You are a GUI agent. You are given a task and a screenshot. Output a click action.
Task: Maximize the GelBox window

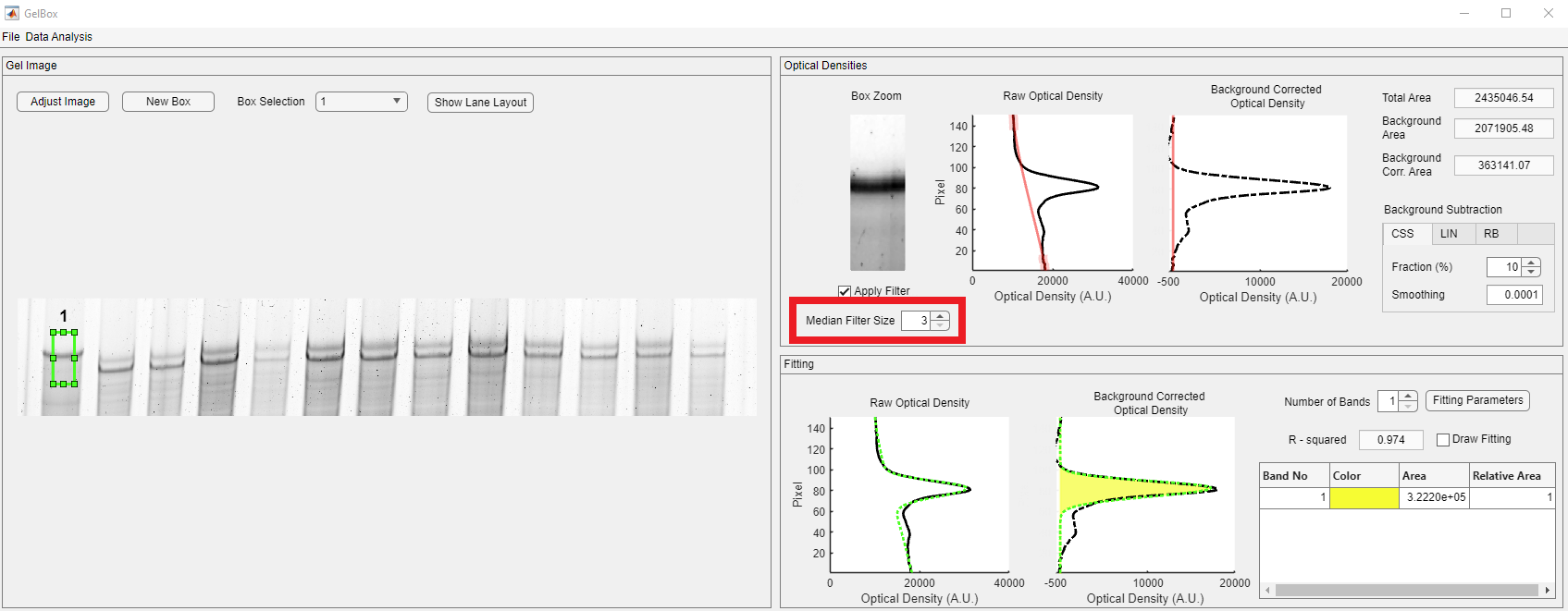pyautogui.click(x=1506, y=13)
